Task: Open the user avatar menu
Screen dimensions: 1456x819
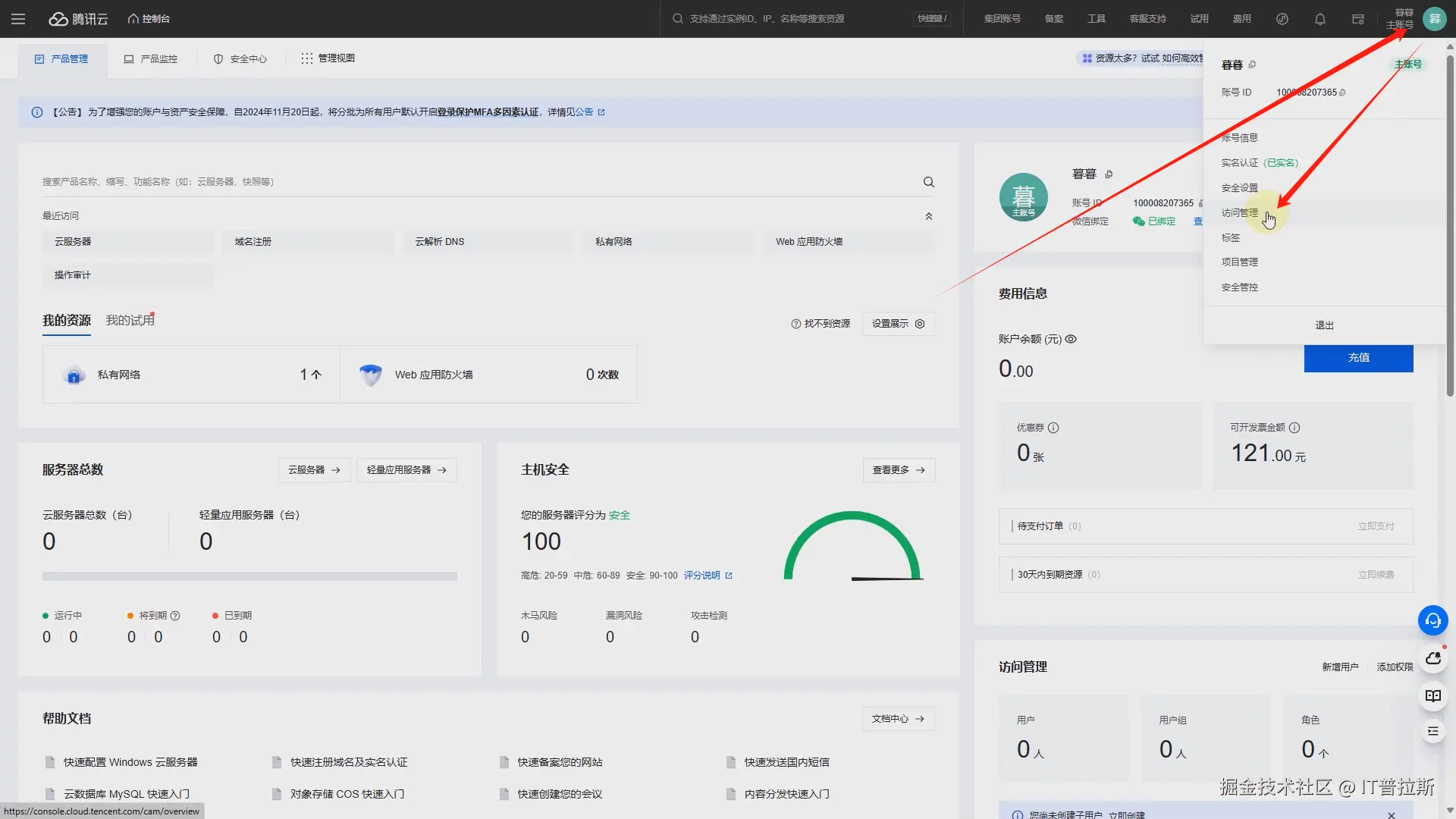Action: click(x=1434, y=19)
